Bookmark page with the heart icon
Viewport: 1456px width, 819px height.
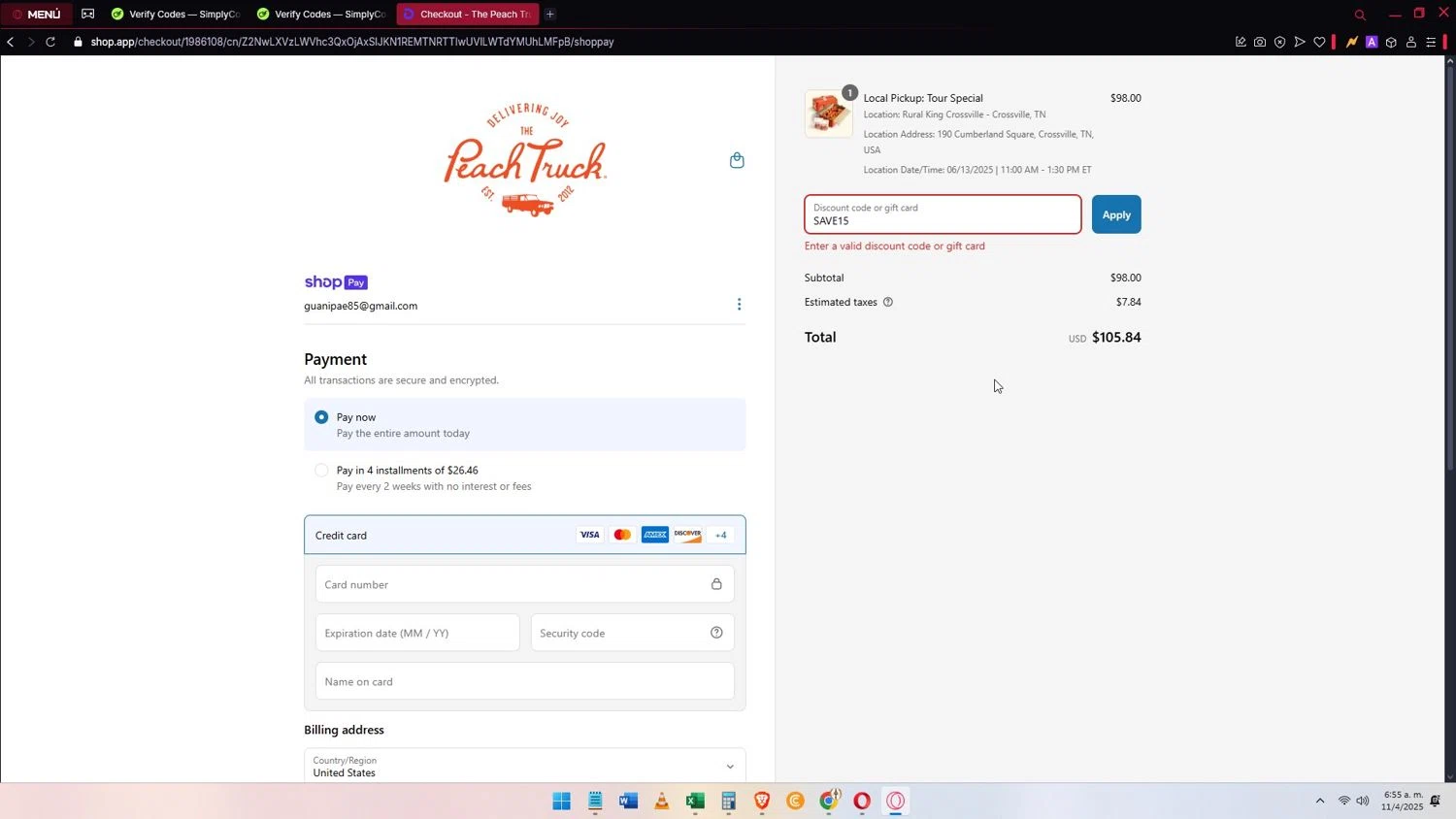point(1319,42)
